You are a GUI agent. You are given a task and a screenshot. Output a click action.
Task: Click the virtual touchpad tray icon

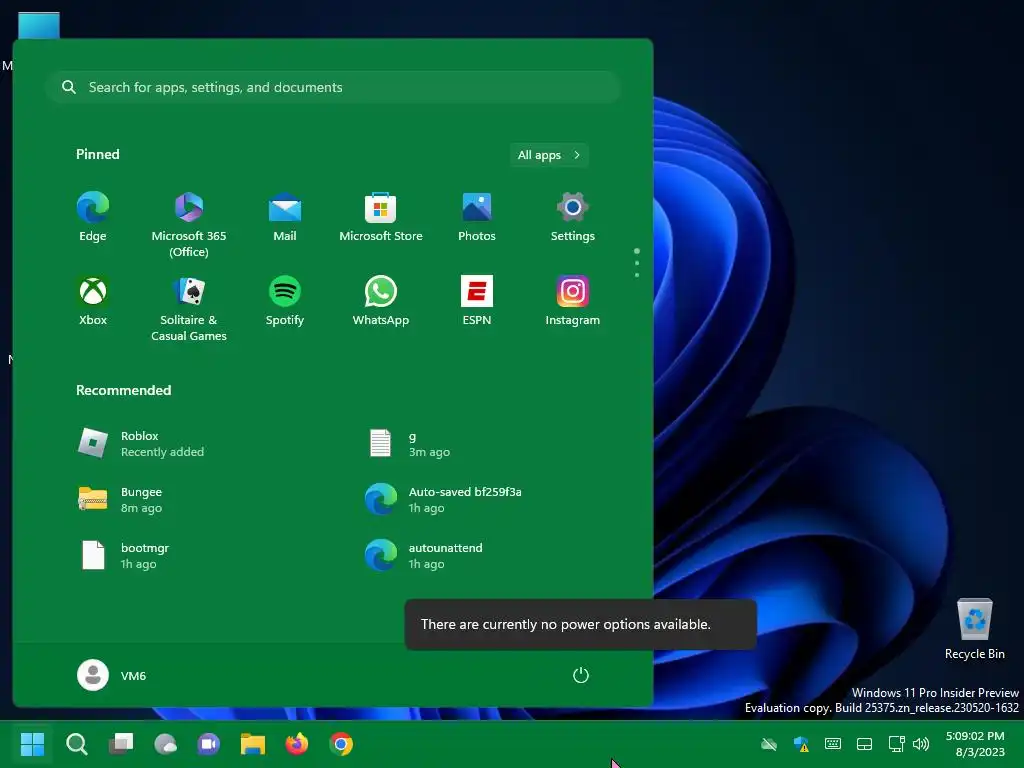(865, 744)
